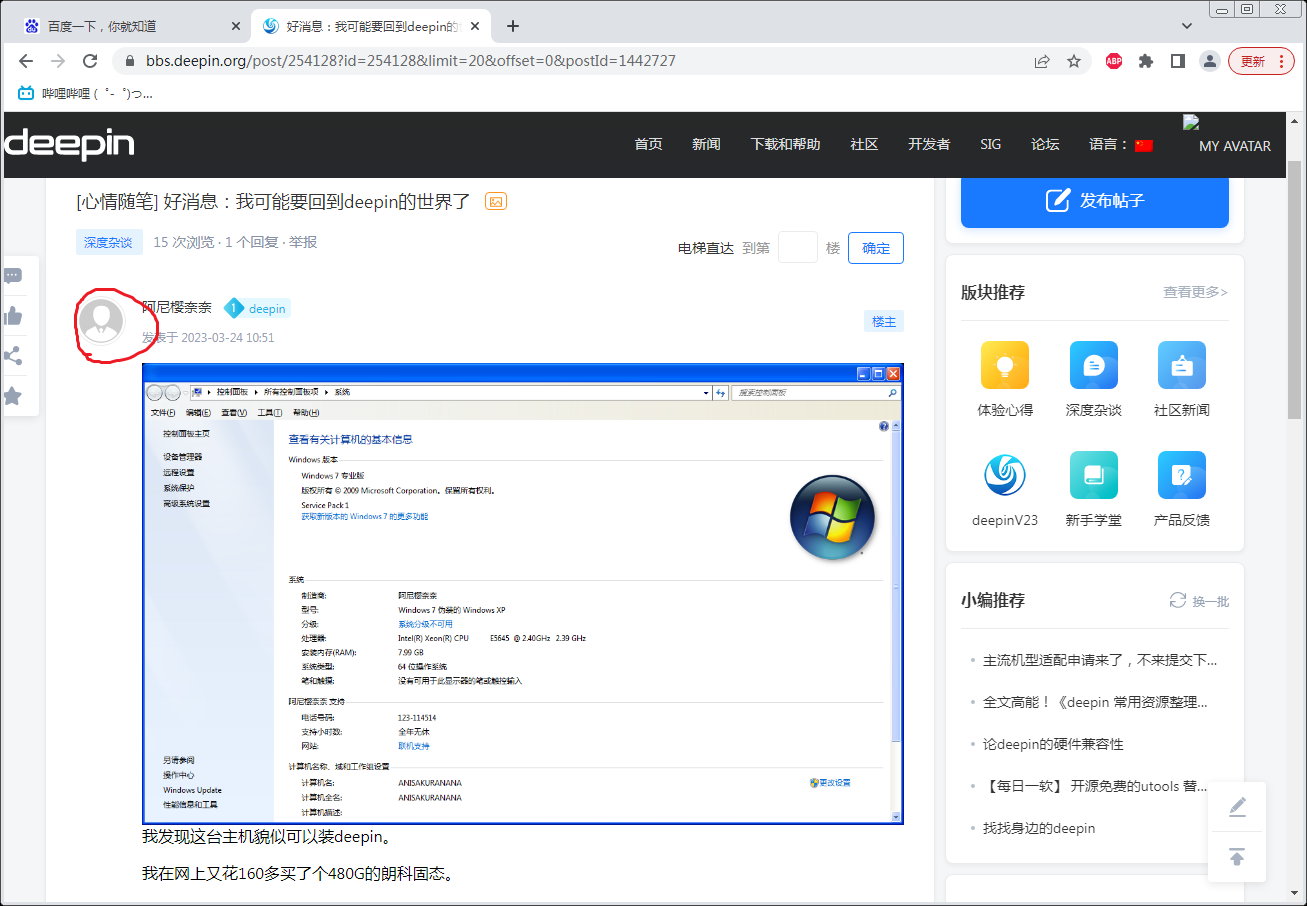Favorite the post with the sidebar star
This screenshot has height=906, width=1307.
click(x=13, y=396)
